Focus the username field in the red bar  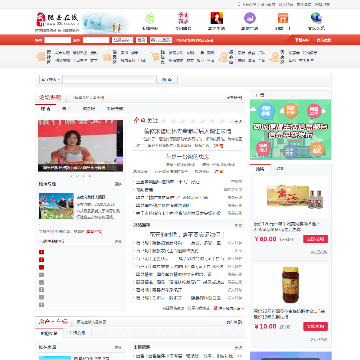[58, 40]
